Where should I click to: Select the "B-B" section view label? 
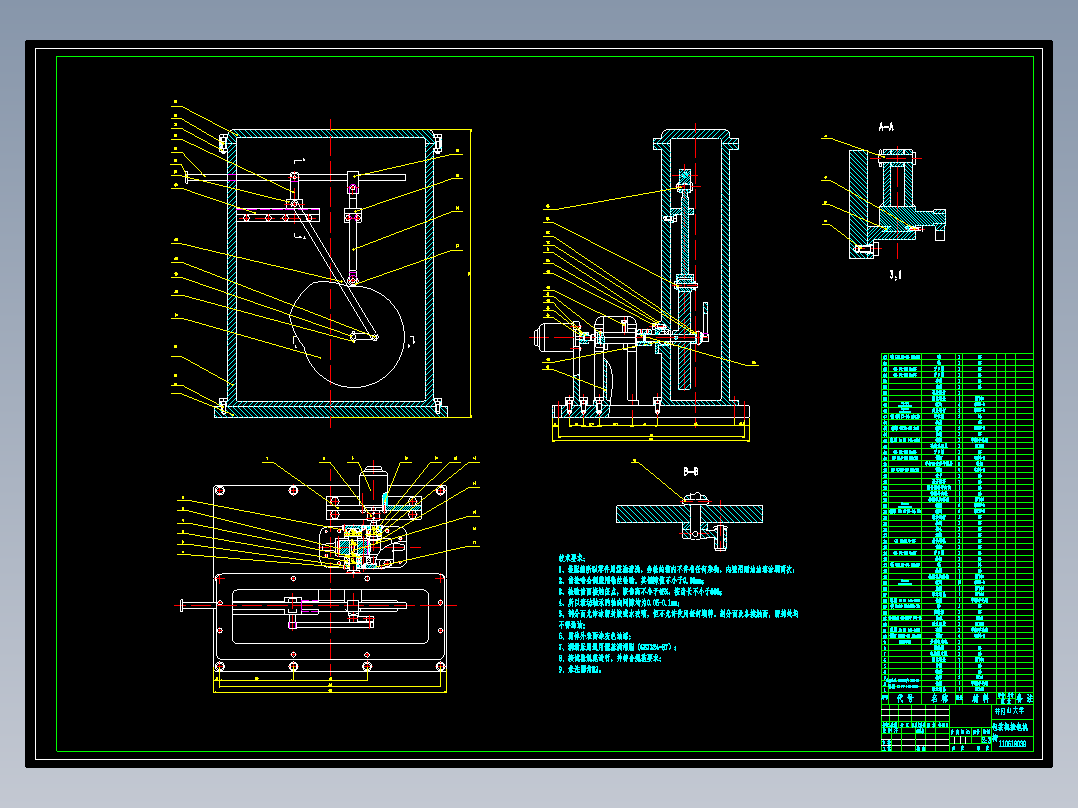tap(691, 472)
